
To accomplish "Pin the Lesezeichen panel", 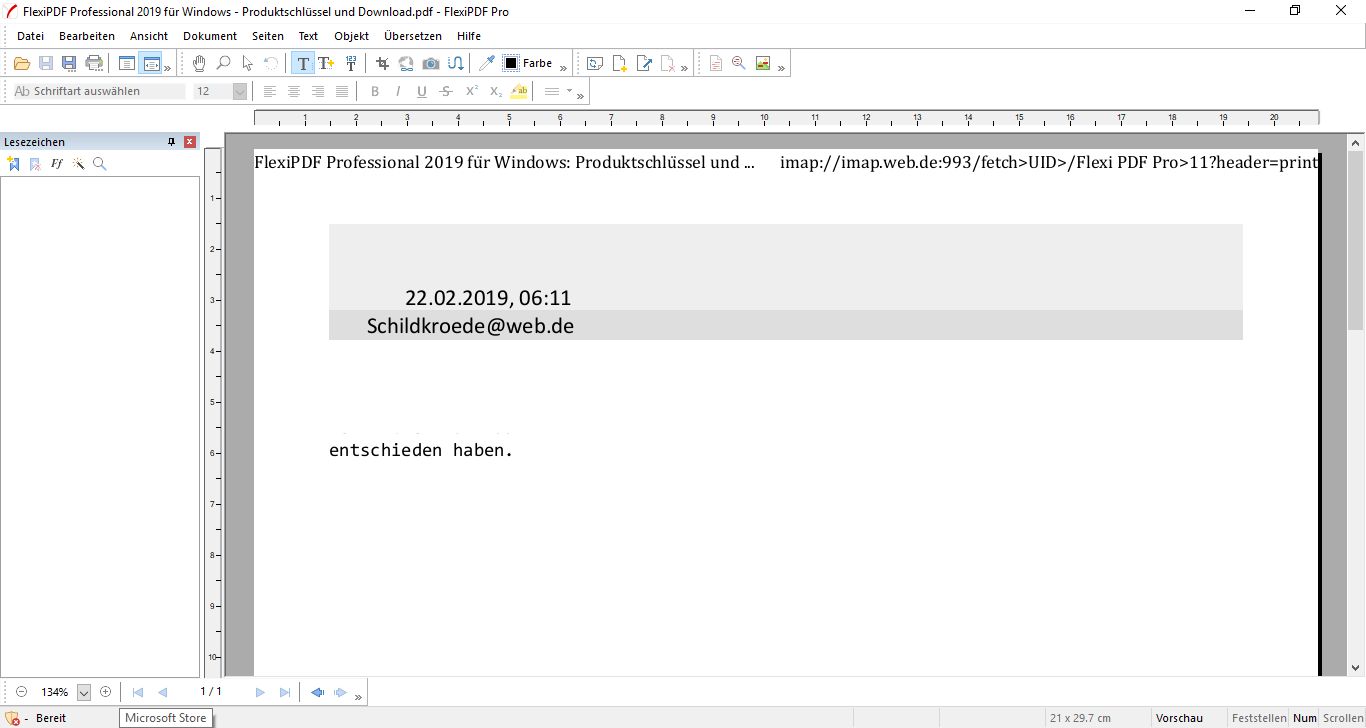I will pyautogui.click(x=172, y=142).
